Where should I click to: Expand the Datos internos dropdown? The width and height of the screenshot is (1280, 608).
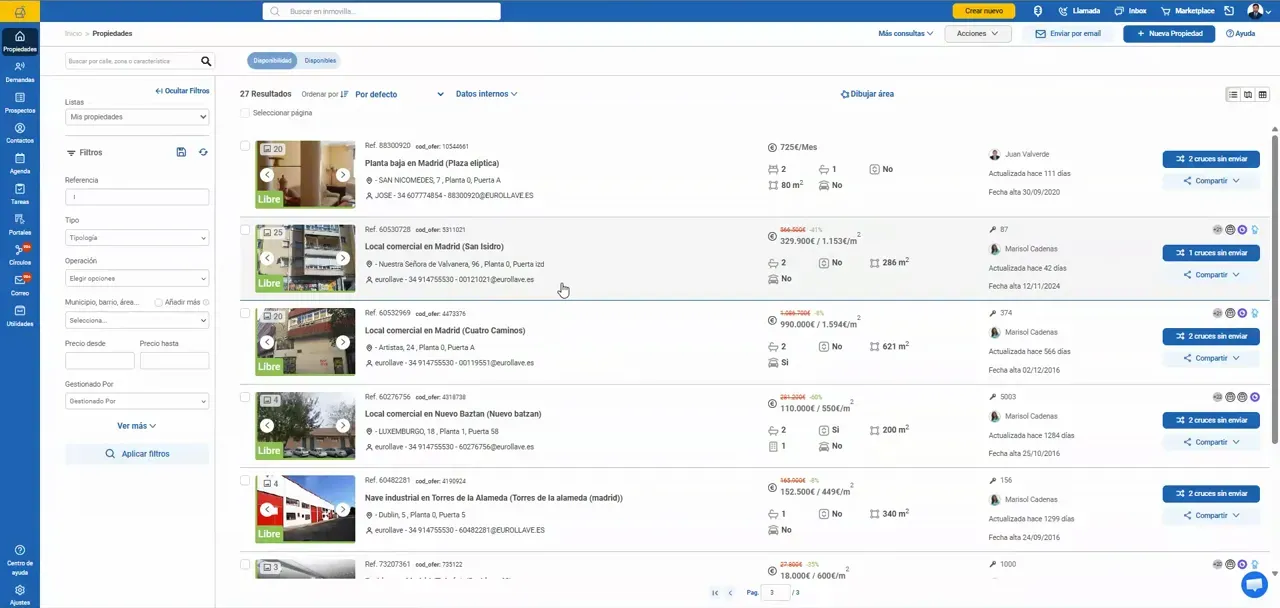tap(487, 94)
